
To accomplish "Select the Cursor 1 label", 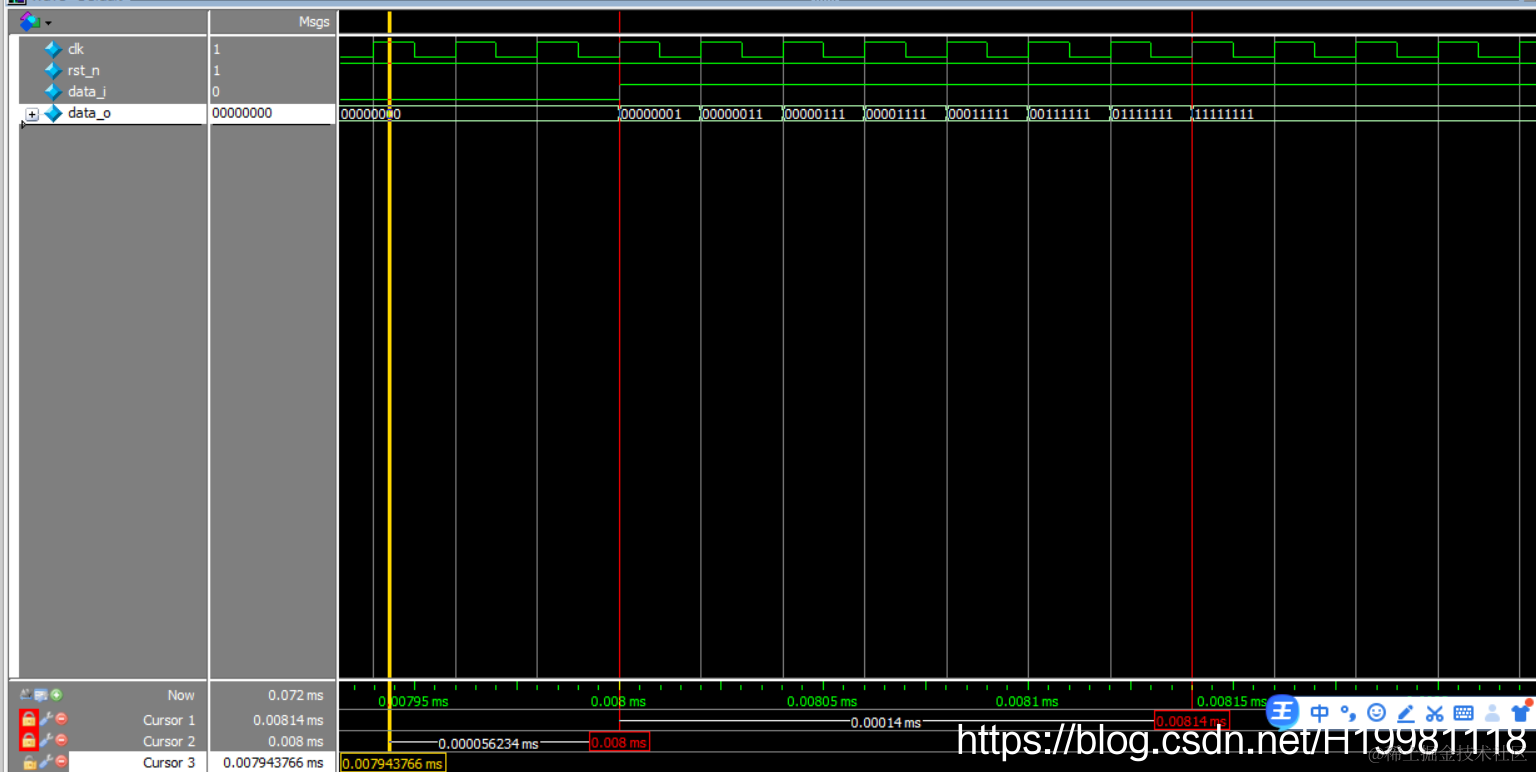I will (x=169, y=720).
